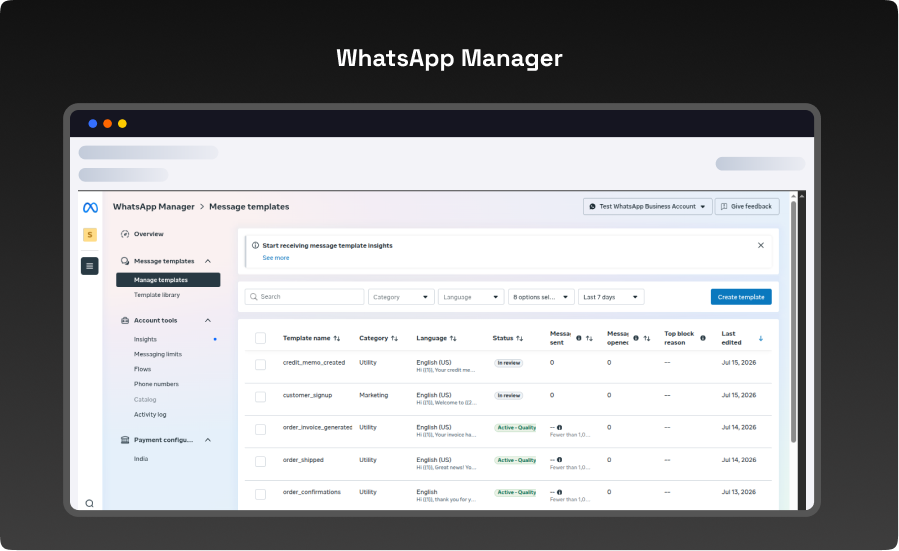The width and height of the screenshot is (899, 551).
Task: Open Phone numbers in sidebar
Action: point(157,384)
